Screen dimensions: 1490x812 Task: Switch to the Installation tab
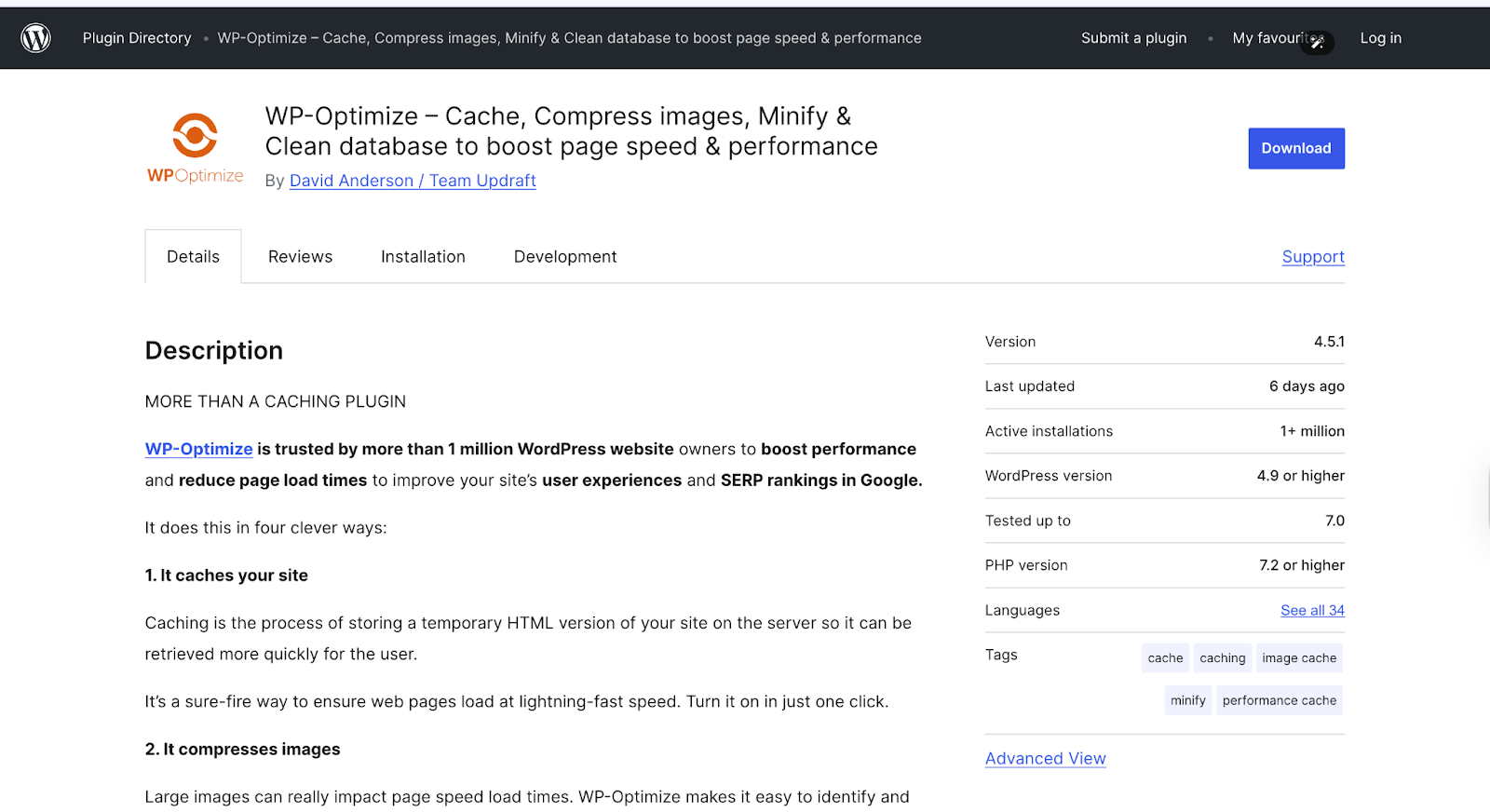tap(423, 256)
